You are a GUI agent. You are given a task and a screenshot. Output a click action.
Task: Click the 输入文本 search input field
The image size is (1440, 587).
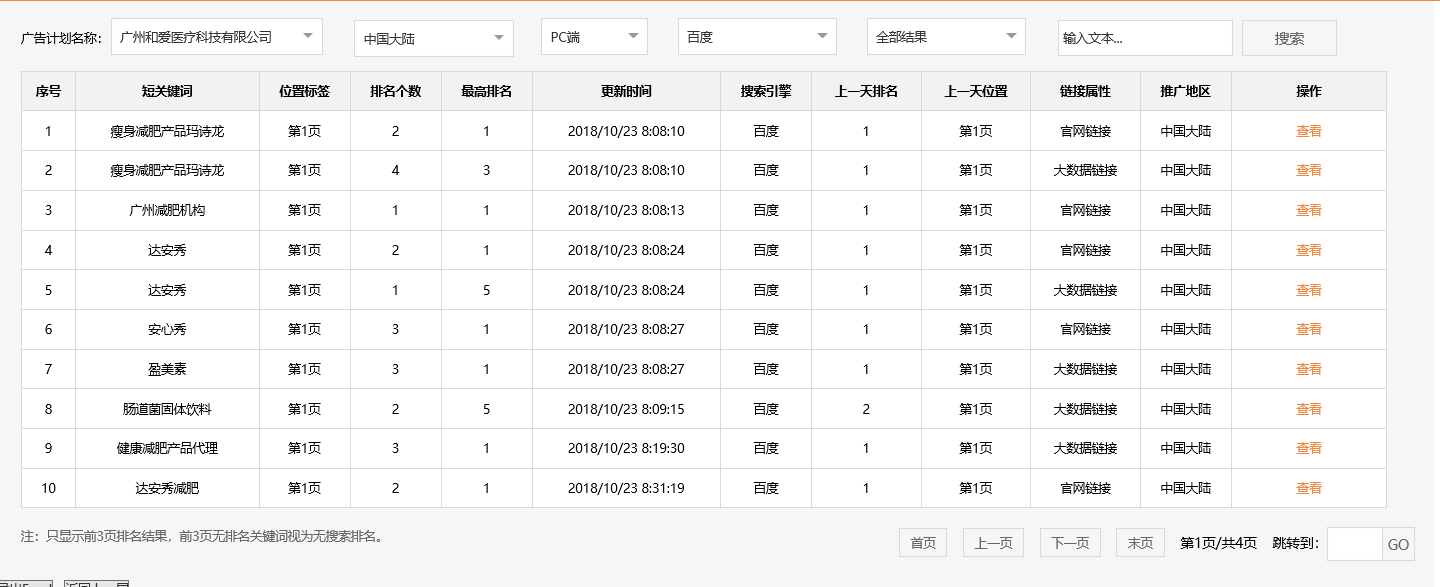[x=1145, y=37]
